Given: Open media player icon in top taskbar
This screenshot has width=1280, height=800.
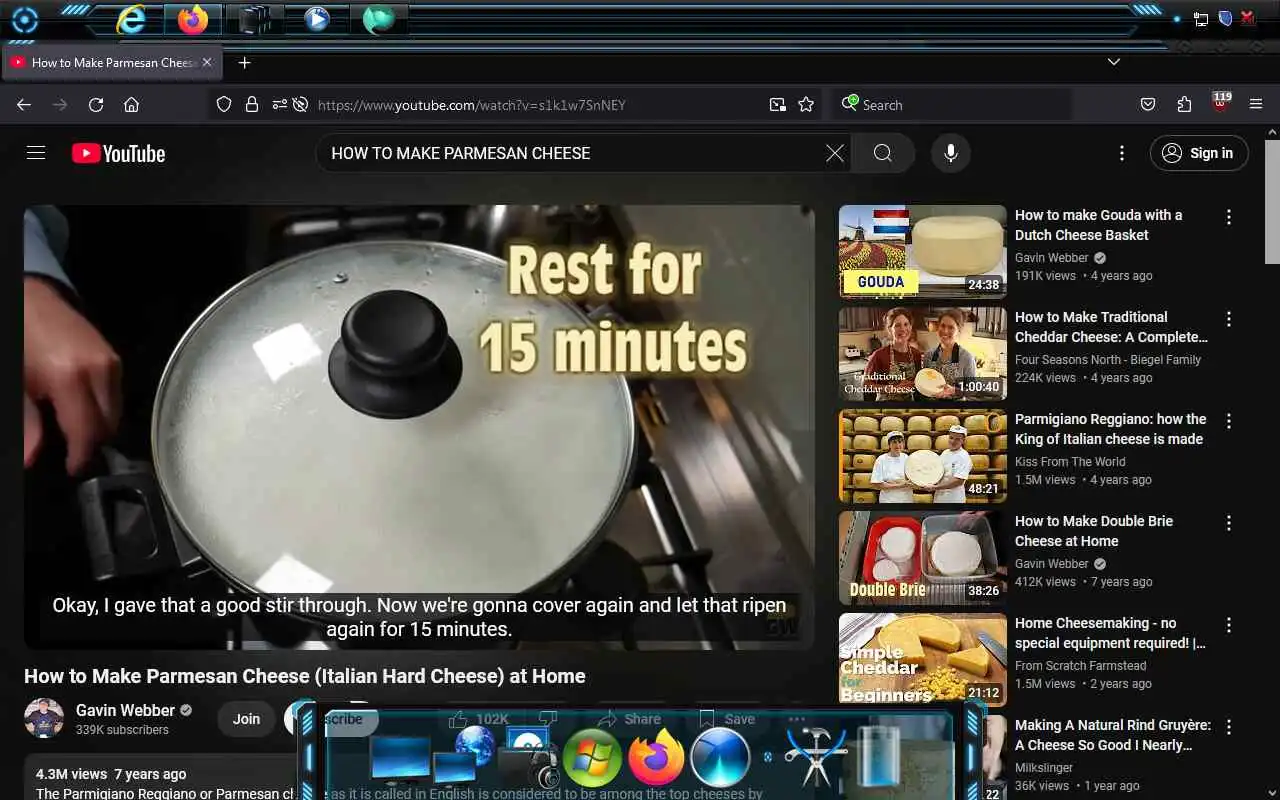Looking at the screenshot, I should [x=317, y=19].
